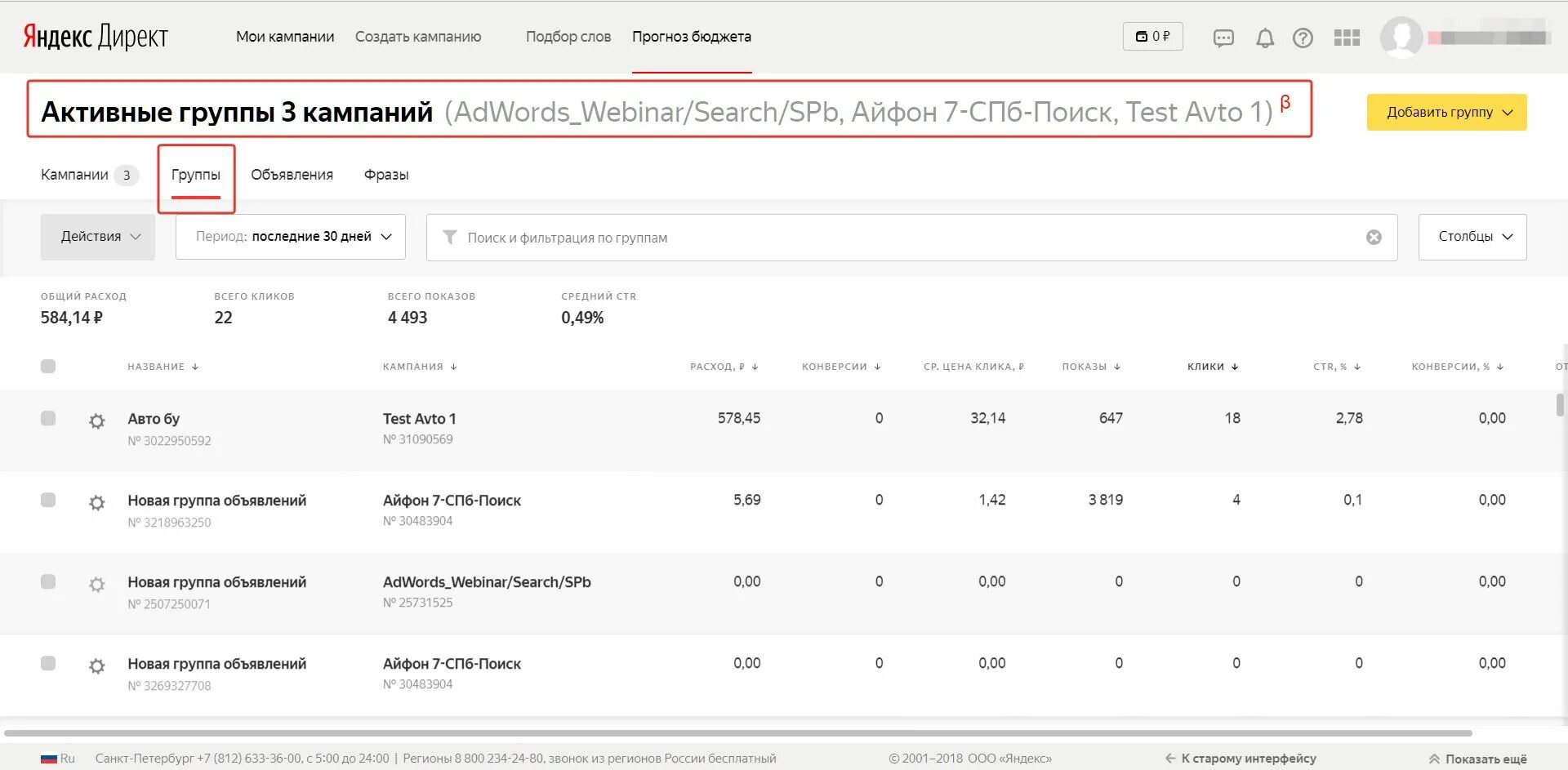This screenshot has height=770, width=1568.
Task: Switch to the Фразы tab
Action: [x=386, y=175]
